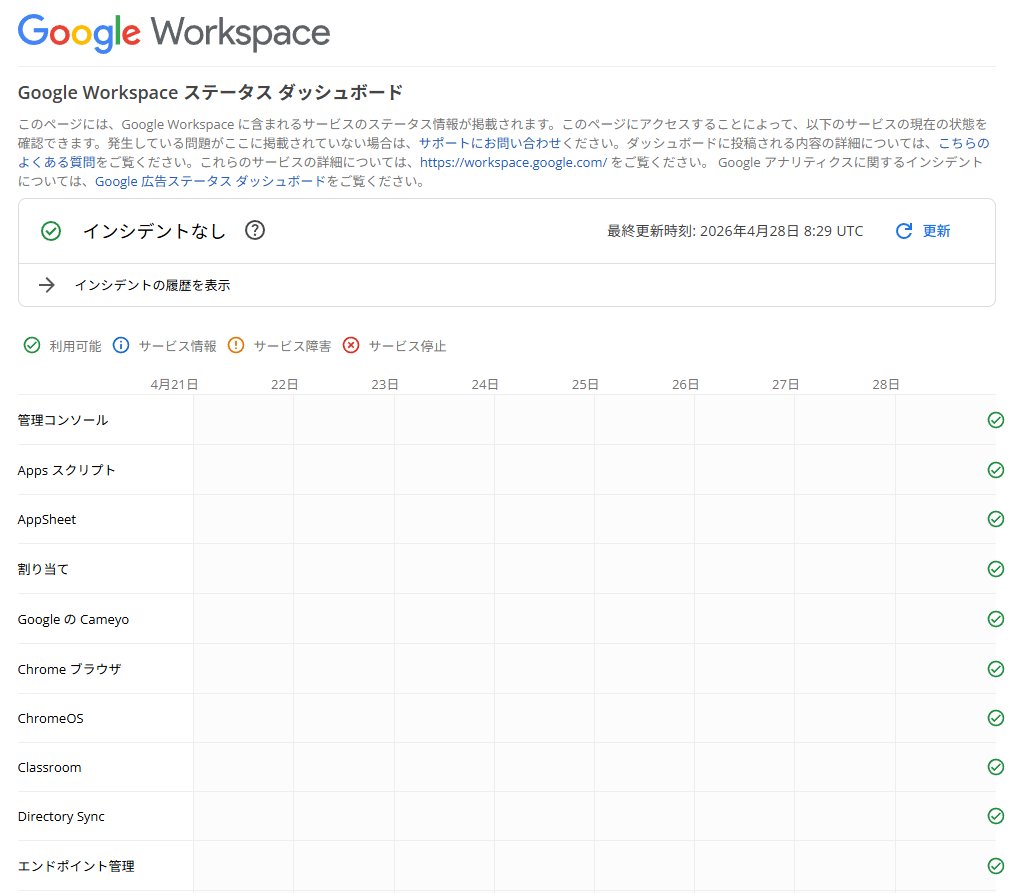Click the Classroom service name
This screenshot has width=1026, height=893.
49,767
